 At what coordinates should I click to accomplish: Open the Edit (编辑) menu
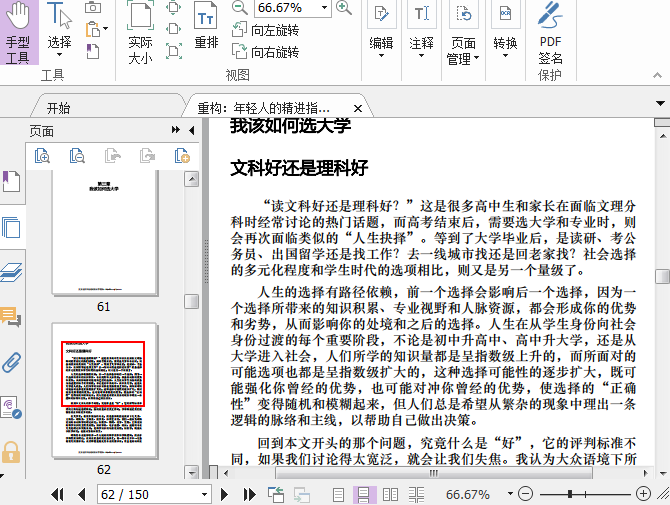pos(381,31)
